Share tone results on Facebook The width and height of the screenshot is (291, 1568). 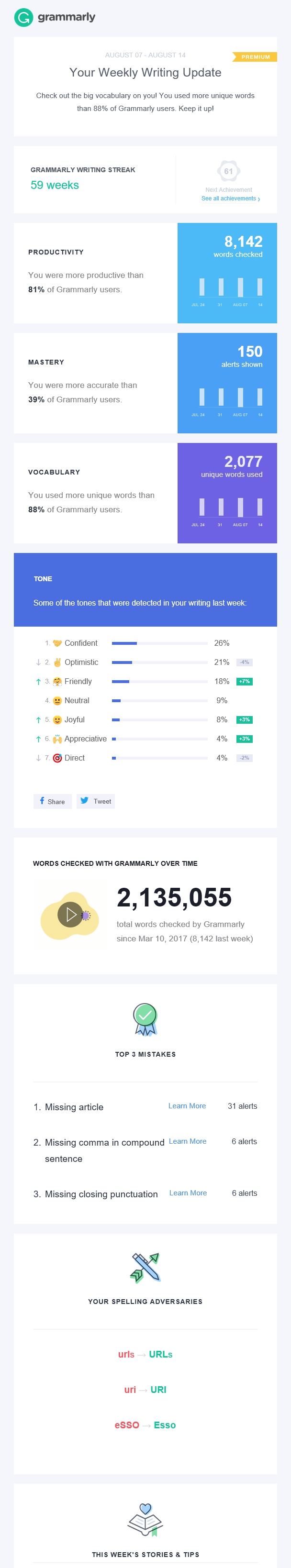coord(52,801)
